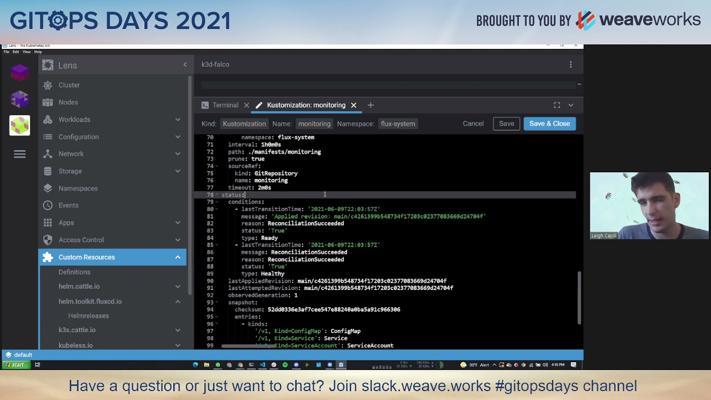Select the green cluster icon
This screenshot has height=400, width=711.
(20, 125)
